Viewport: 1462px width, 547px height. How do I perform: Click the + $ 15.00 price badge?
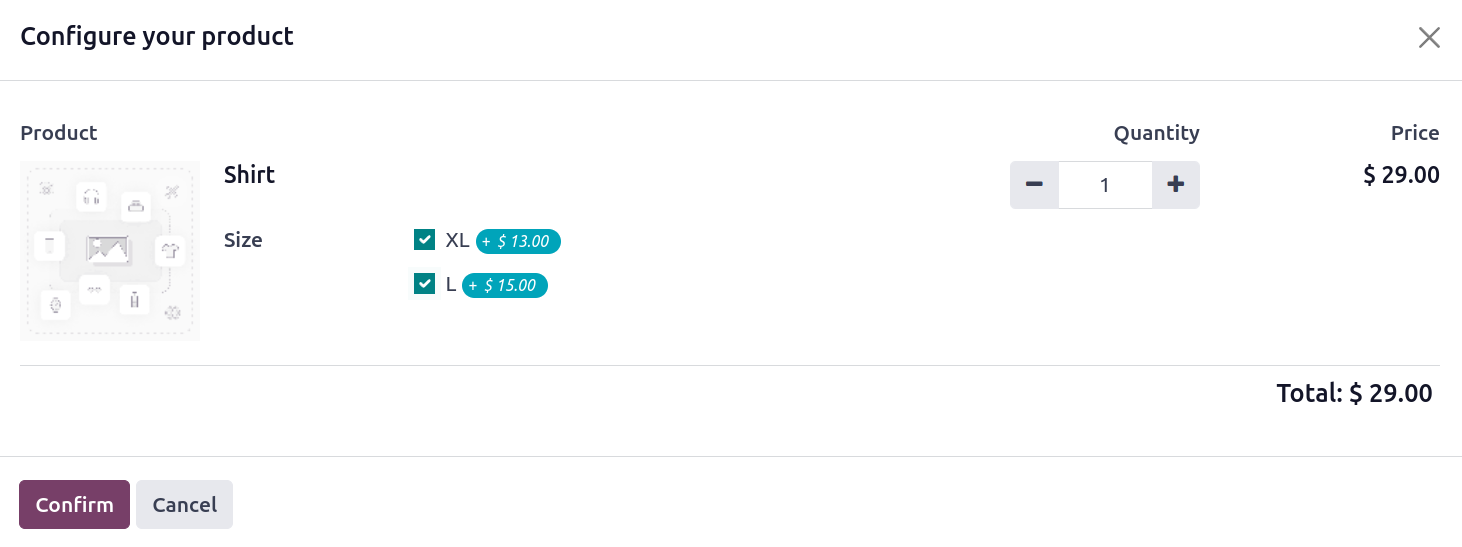coord(505,285)
